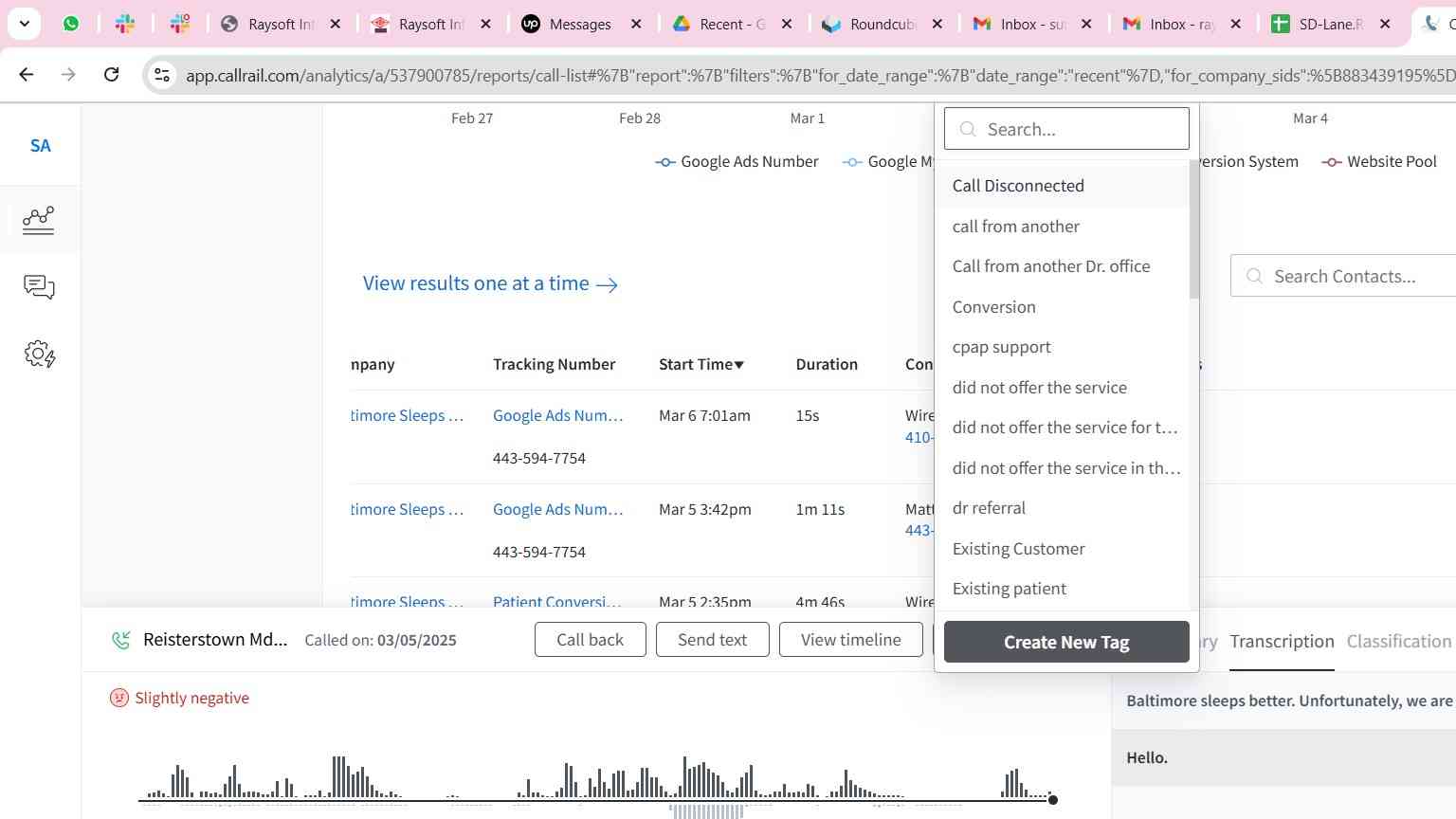Viewport: 1456px width, 819px height.
Task: Click the 'Baltimore sleeps better' transcript line
Action: (1283, 701)
